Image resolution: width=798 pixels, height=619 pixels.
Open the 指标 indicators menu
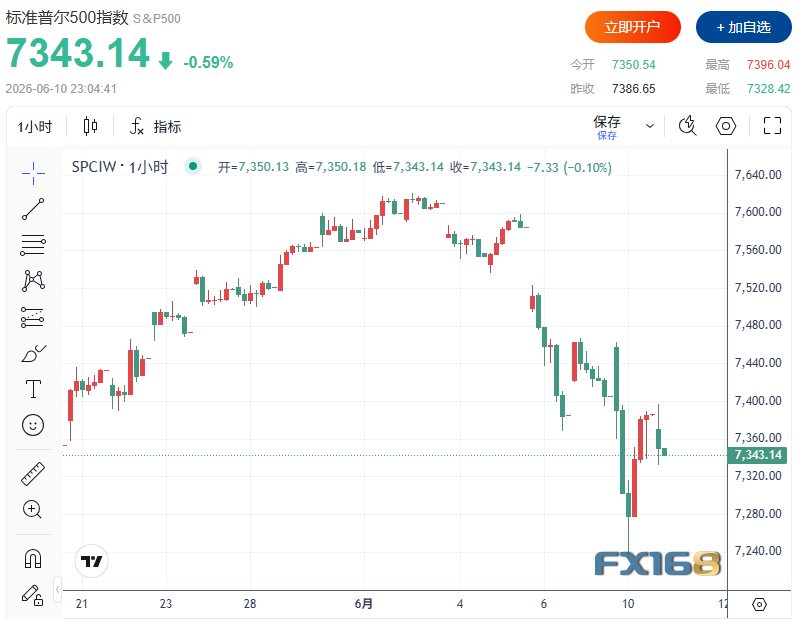click(156, 126)
